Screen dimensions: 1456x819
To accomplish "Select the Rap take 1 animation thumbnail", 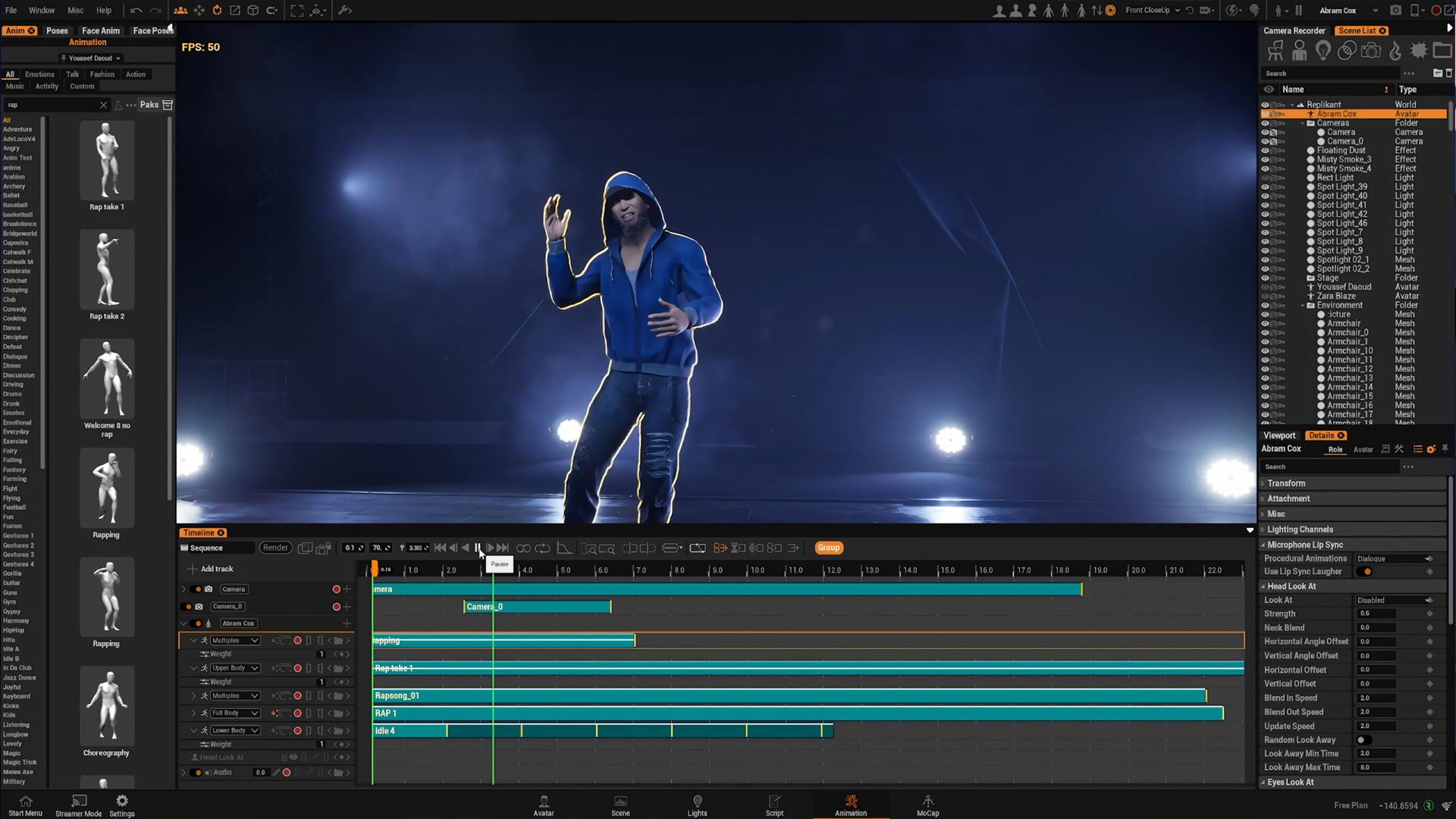I will click(x=107, y=160).
